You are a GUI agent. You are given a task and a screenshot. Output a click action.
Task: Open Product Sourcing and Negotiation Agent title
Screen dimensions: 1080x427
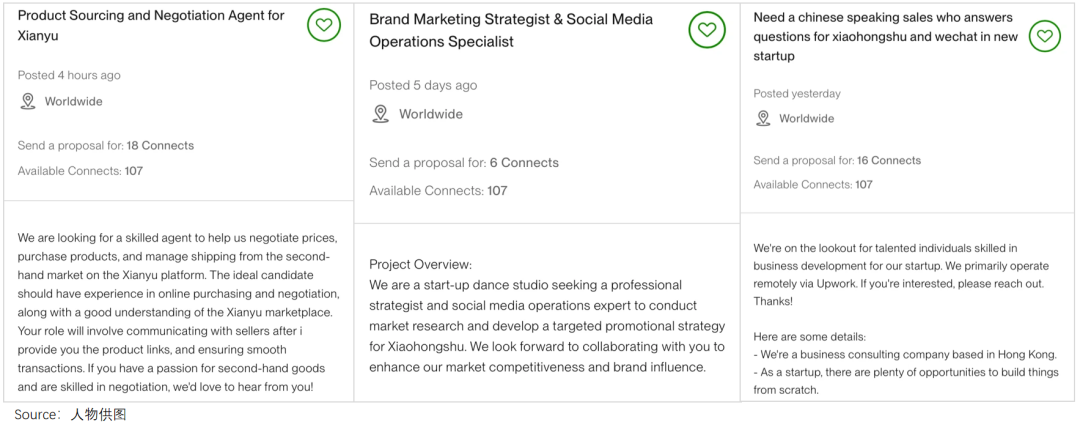point(151,25)
